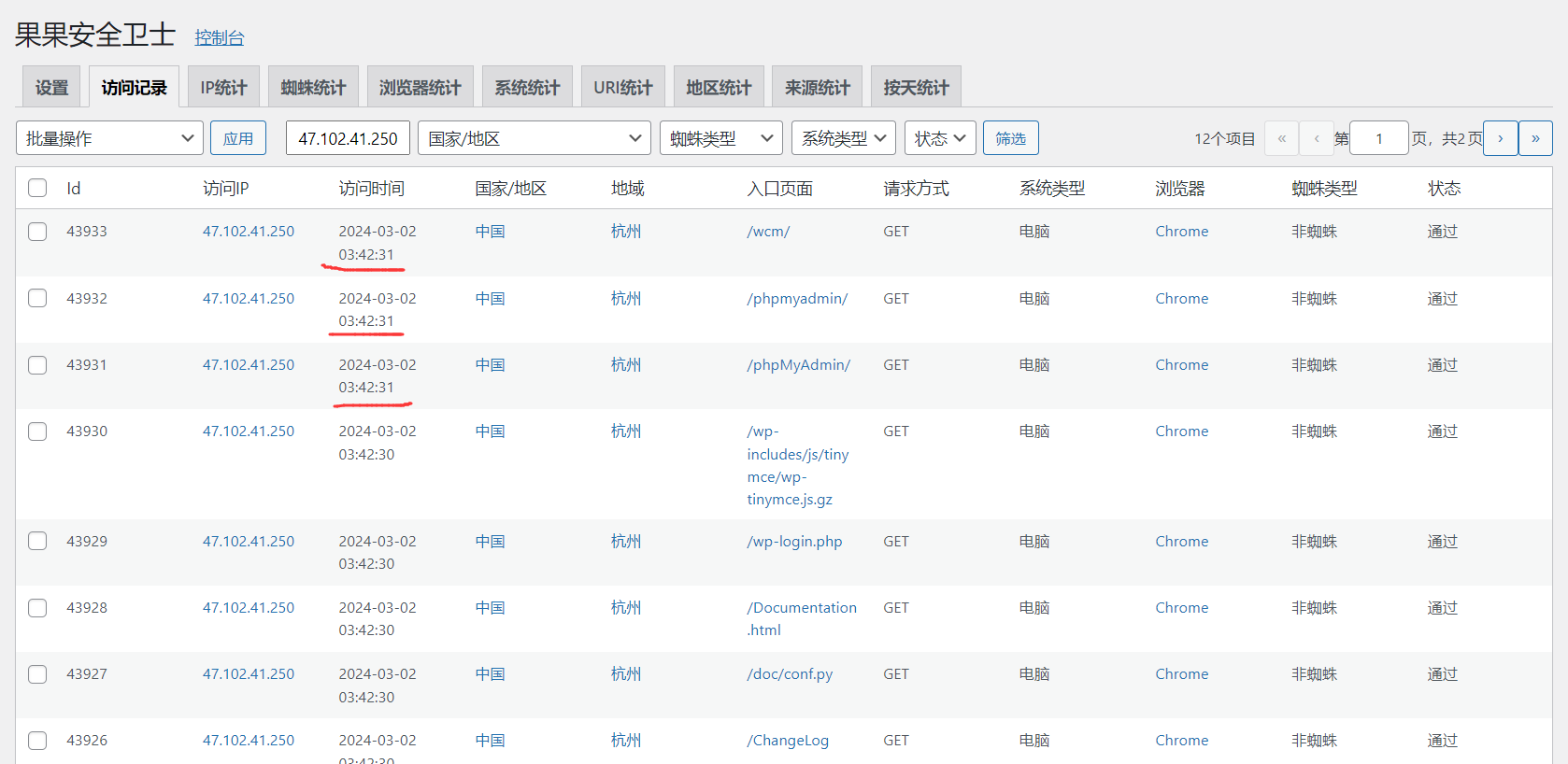Go to next page arrow
The image size is (1568, 764).
1500,138
